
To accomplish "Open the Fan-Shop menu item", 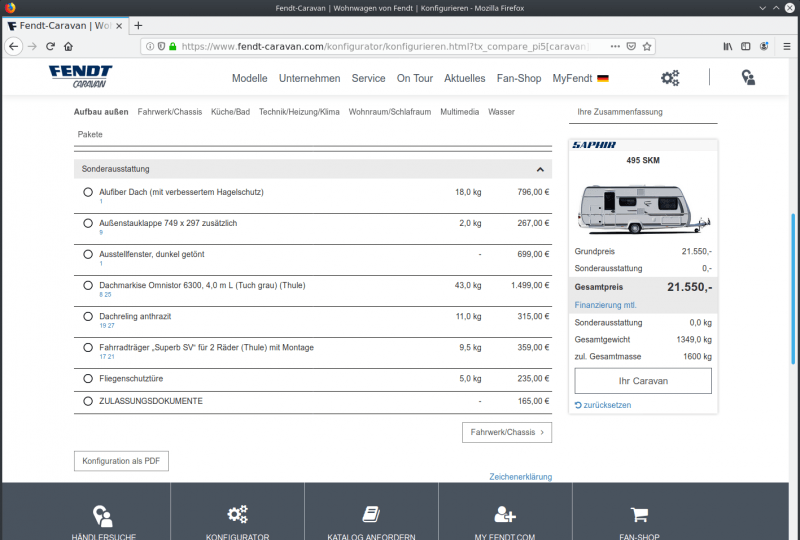I will [x=519, y=79].
